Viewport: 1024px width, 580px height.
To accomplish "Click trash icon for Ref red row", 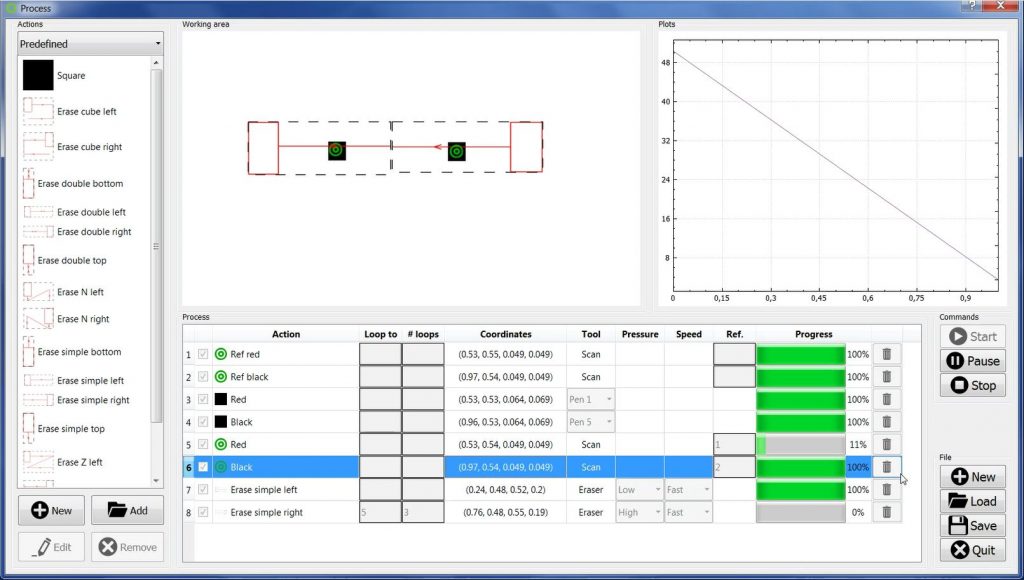I will point(886,354).
